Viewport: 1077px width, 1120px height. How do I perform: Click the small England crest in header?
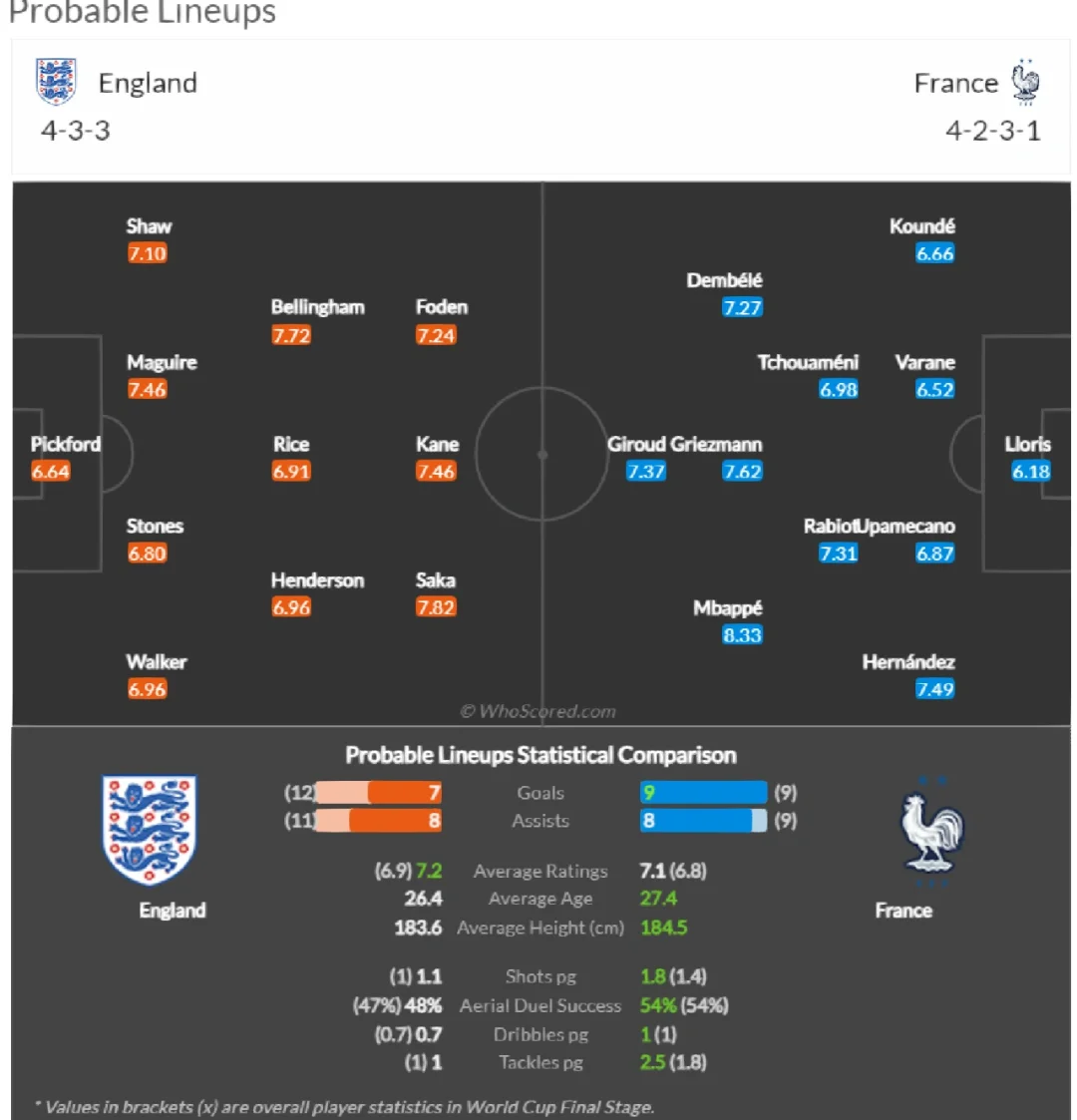pos(56,82)
